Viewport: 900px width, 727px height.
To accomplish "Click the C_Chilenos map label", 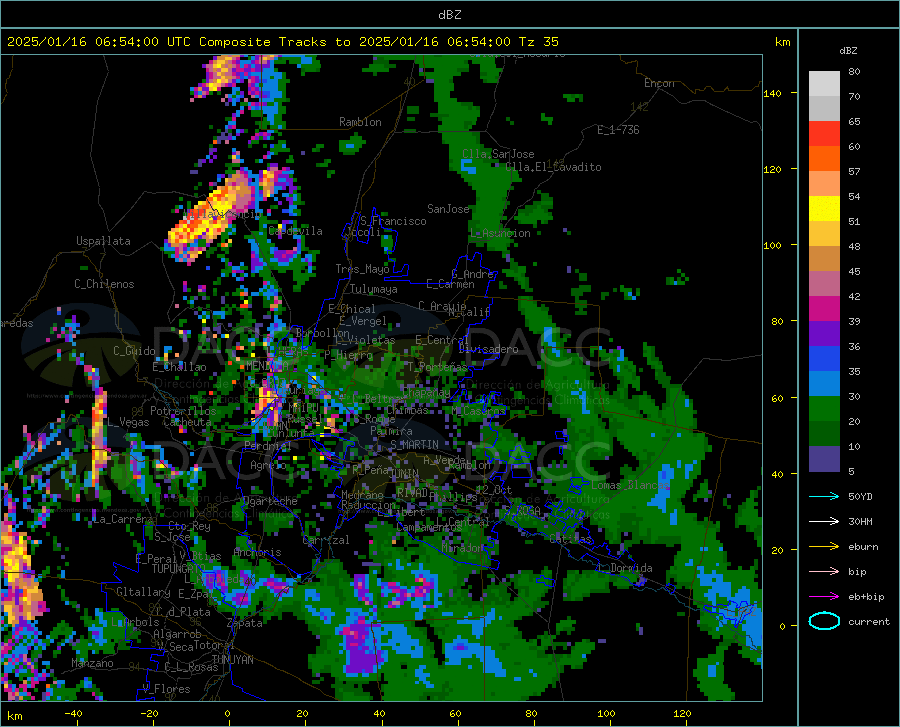I will (104, 284).
